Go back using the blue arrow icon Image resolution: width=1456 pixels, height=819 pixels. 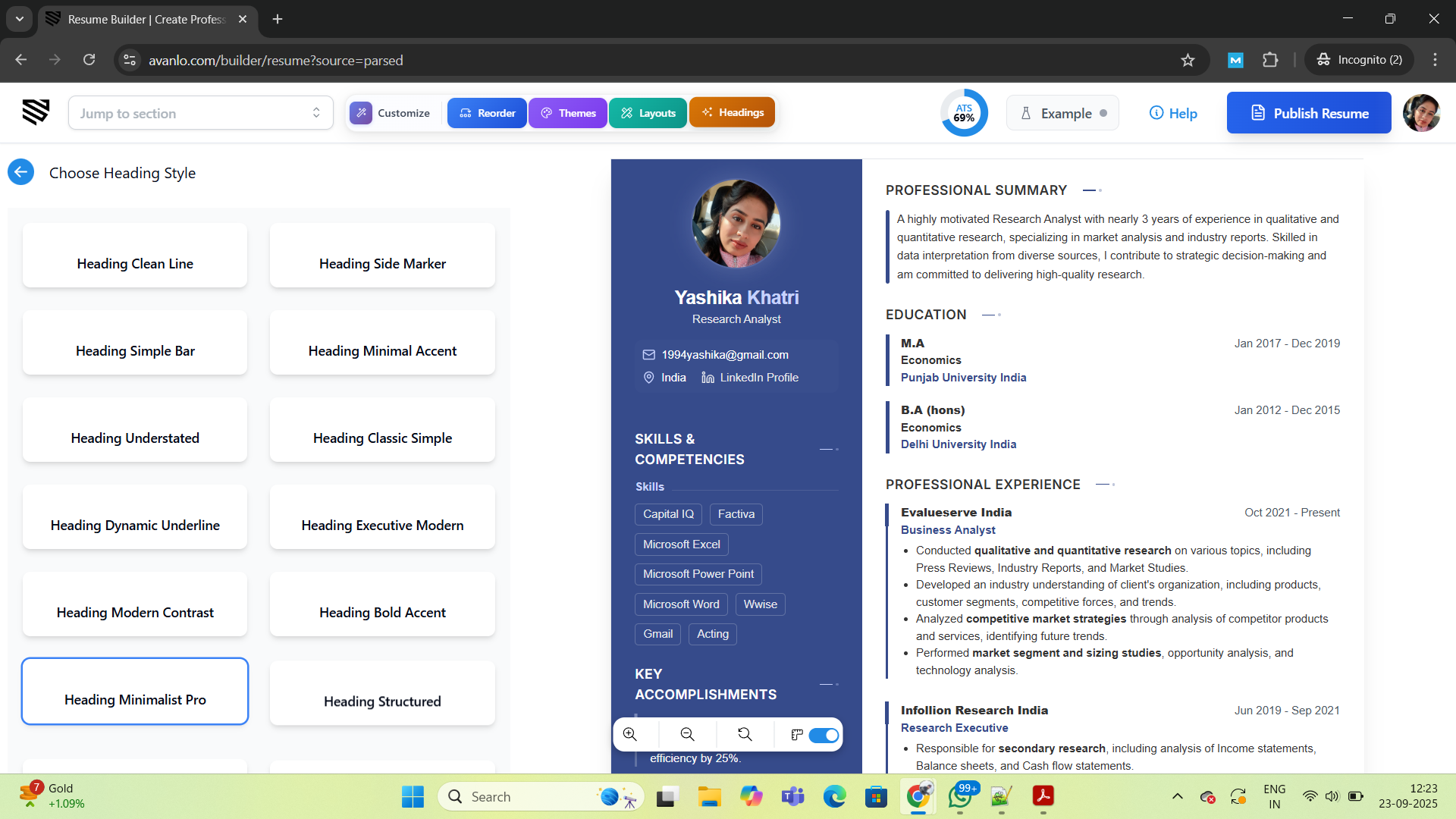[x=21, y=172]
